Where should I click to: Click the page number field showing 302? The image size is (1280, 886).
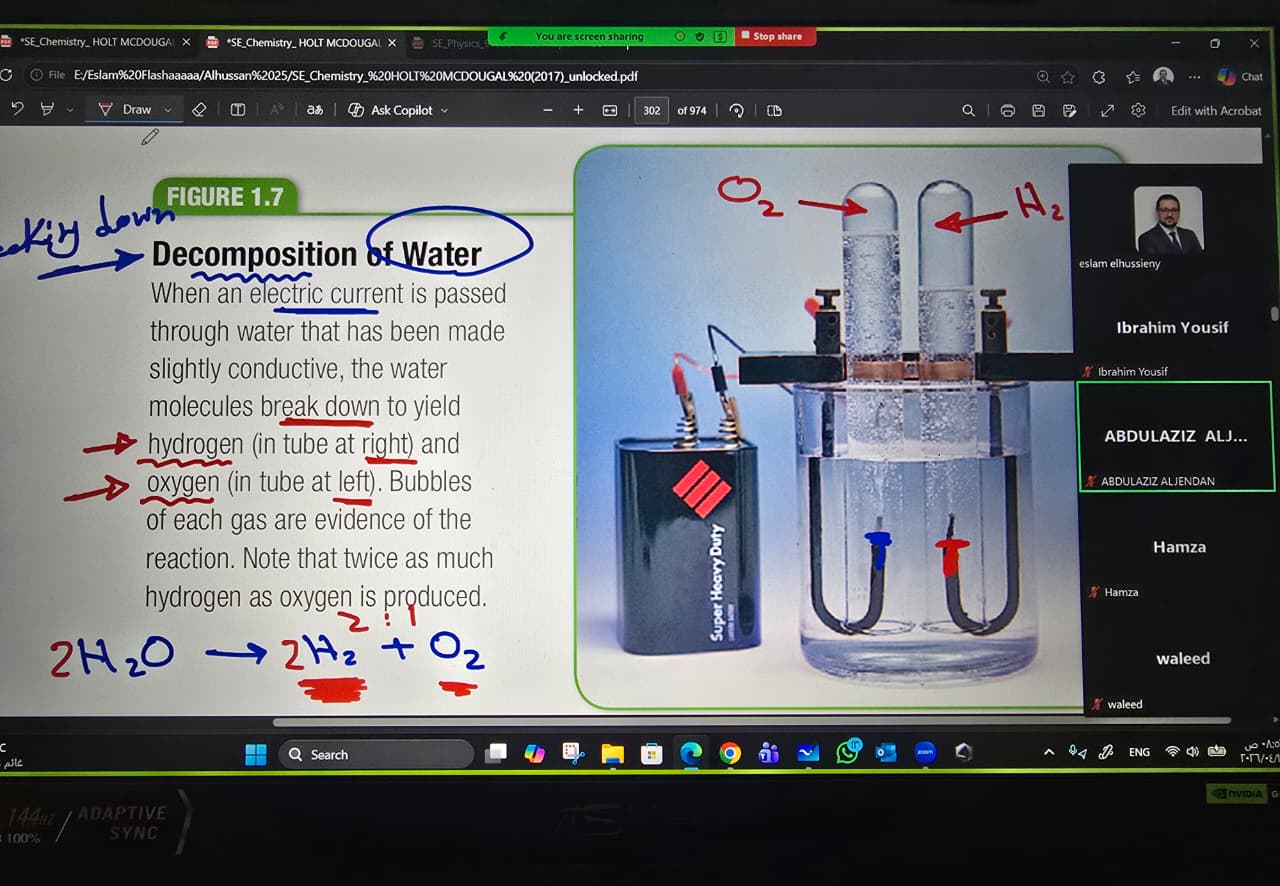coord(651,110)
